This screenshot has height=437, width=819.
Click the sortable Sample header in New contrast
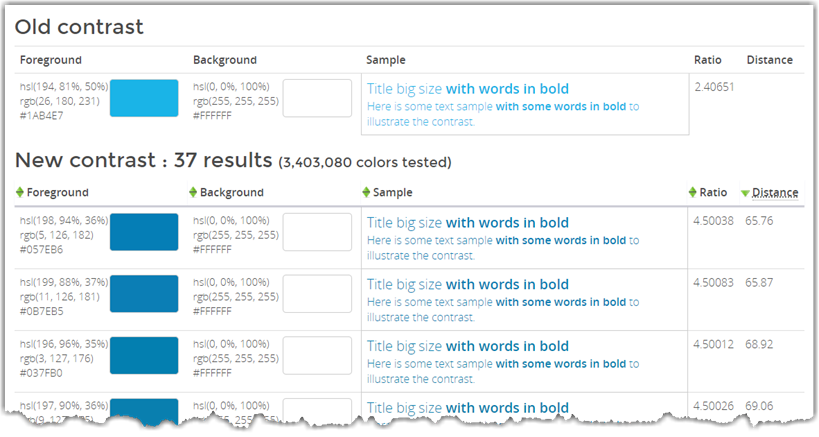coord(392,193)
